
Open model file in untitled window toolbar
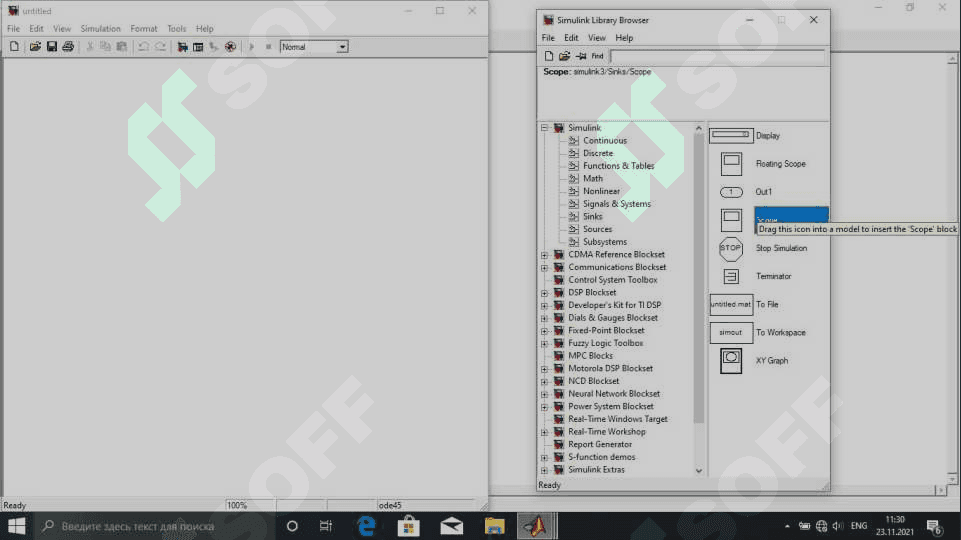point(35,47)
